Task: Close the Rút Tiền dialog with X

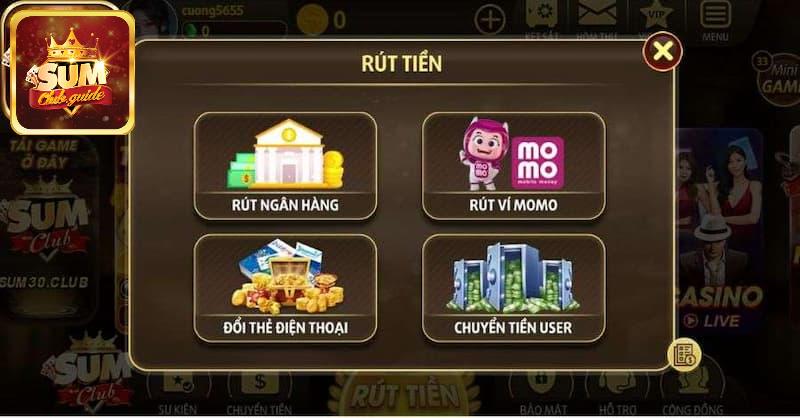Action: (662, 52)
